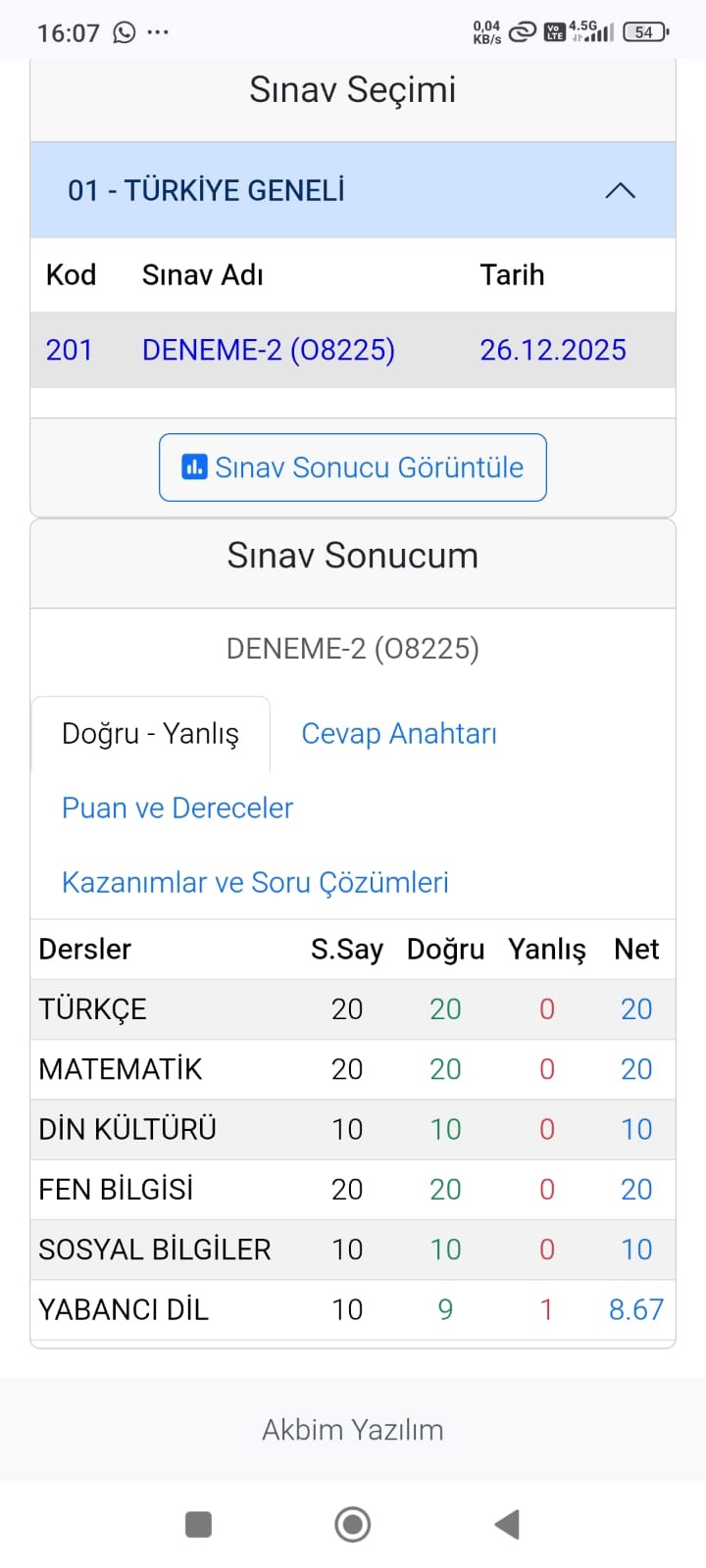Screen dimensions: 706x1568
Task: Tap the back triangle navigation button
Action: [506, 1524]
